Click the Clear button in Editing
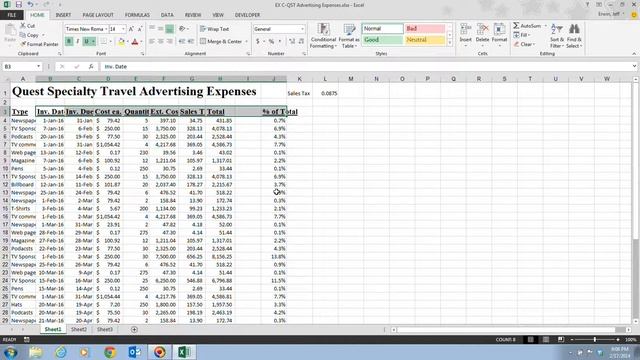Viewport: 640px width, 360px height. [x=524, y=44]
